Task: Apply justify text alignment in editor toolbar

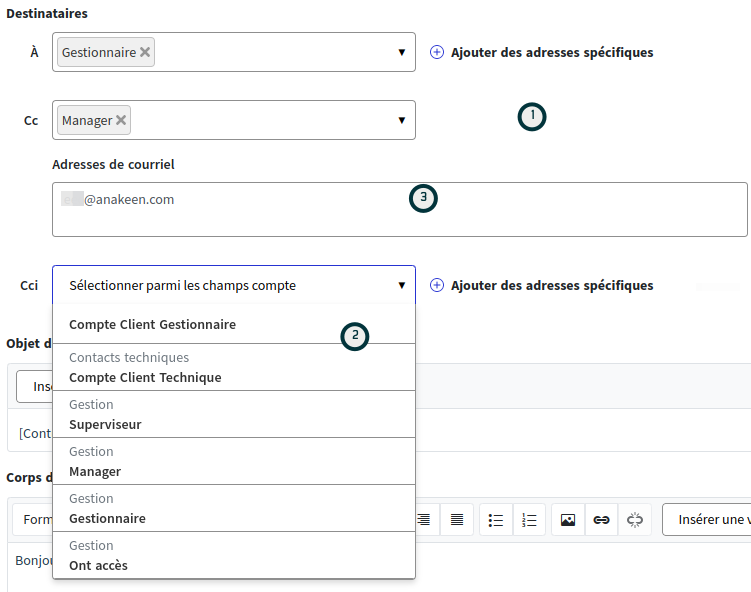Action: pos(457,520)
